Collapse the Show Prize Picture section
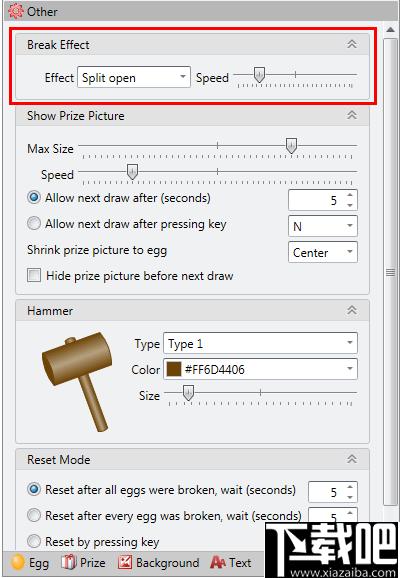 tap(352, 115)
